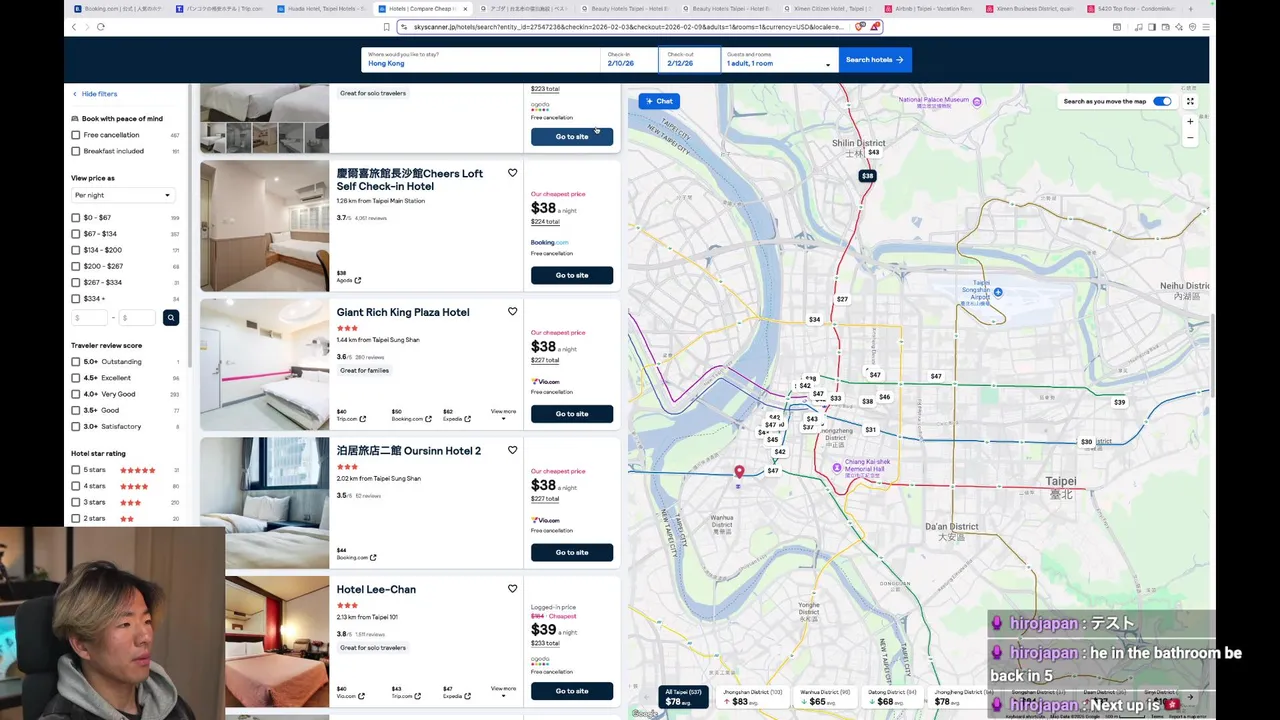Select All Taipei district chip
Image resolution: width=1280 pixels, height=720 pixels.
(684, 697)
